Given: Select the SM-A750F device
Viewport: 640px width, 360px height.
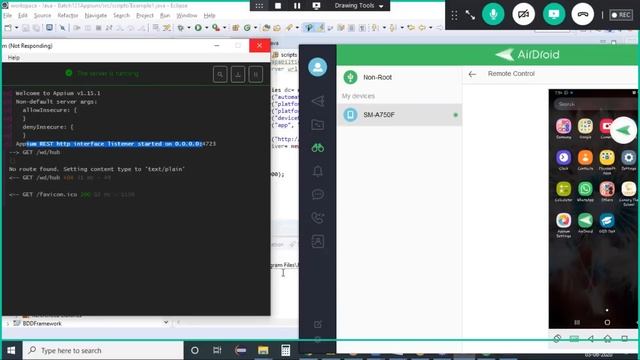Looking at the screenshot, I should [x=400, y=115].
